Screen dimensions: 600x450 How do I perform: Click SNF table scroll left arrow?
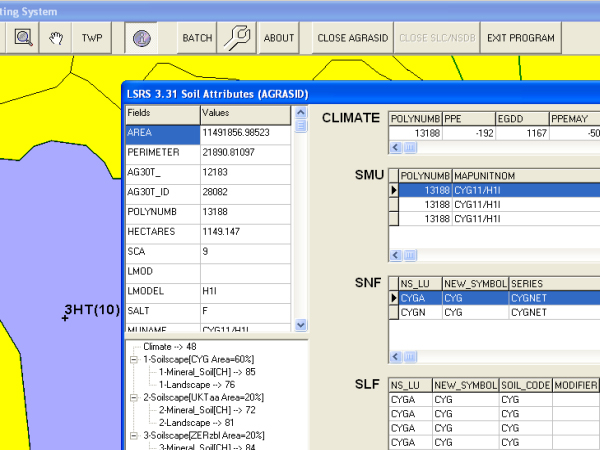[x=396, y=357]
